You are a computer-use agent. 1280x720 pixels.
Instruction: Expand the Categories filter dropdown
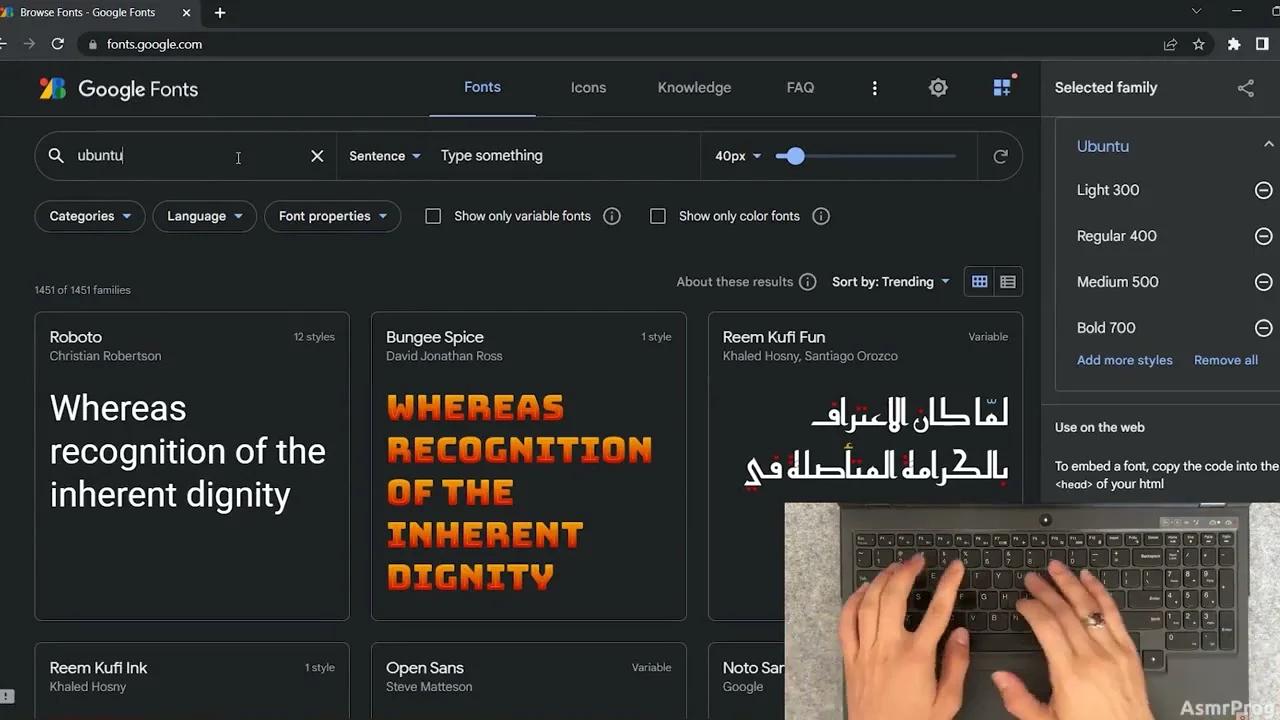click(90, 216)
